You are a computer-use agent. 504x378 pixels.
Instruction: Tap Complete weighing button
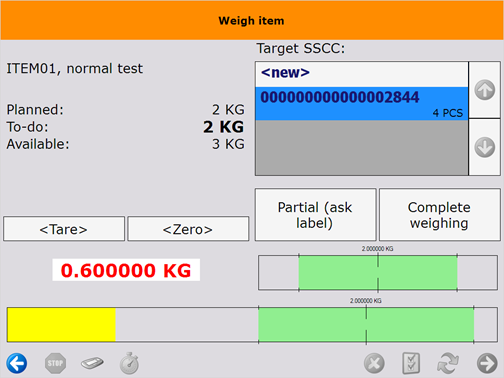point(440,215)
